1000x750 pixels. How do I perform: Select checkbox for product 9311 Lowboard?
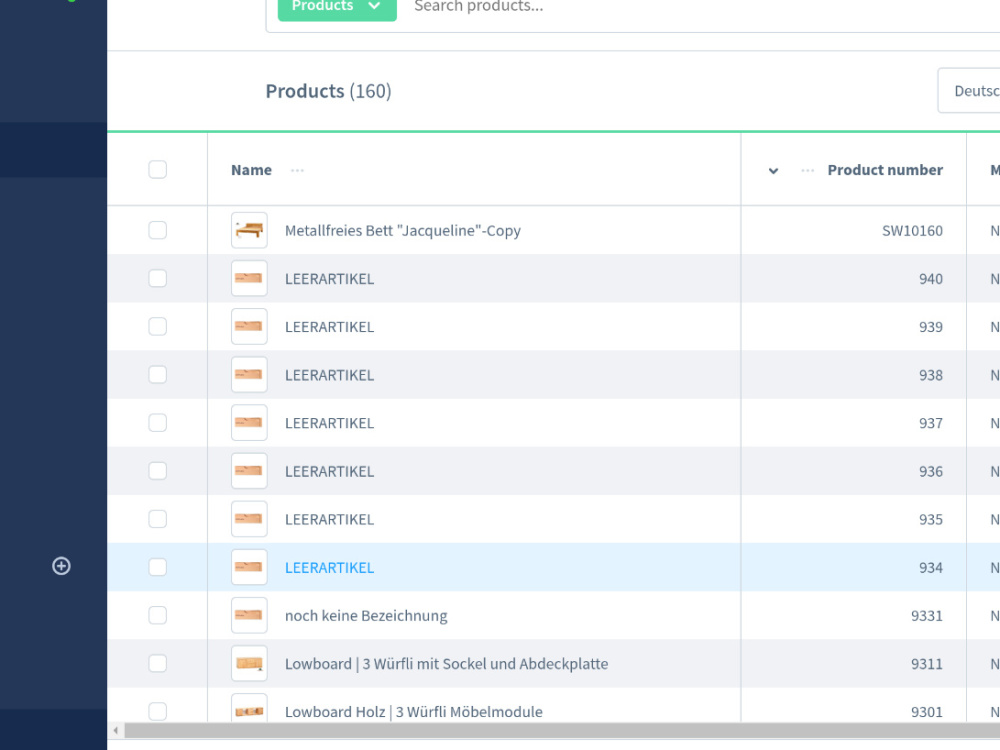point(158,664)
